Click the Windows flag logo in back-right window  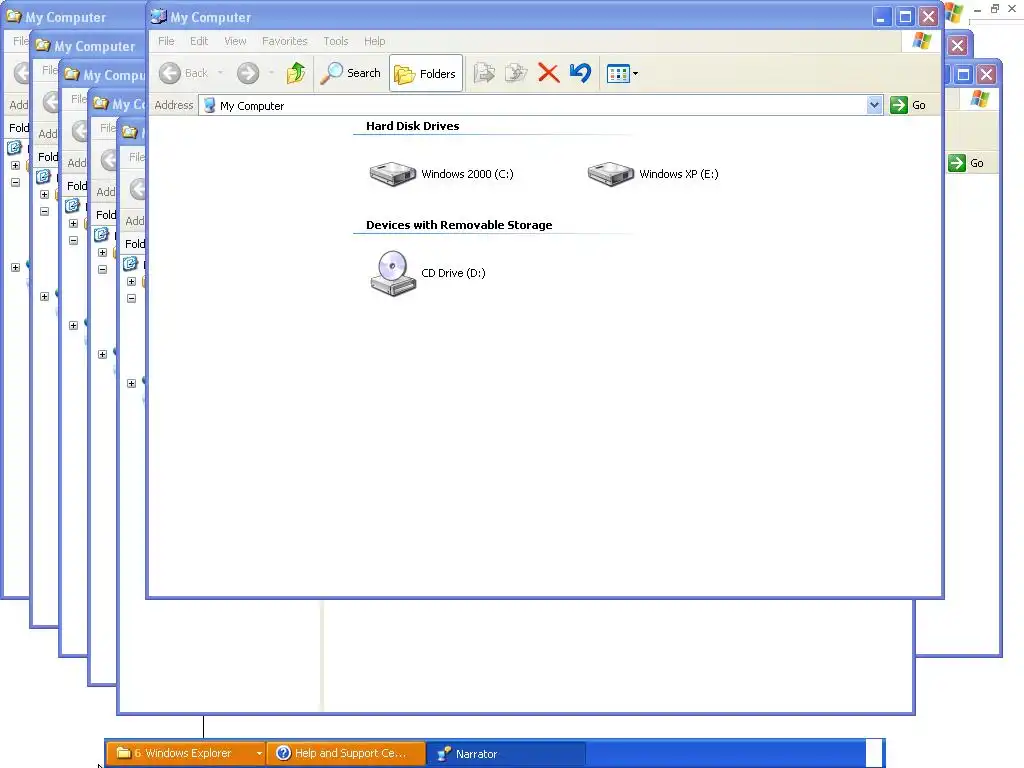tap(980, 99)
